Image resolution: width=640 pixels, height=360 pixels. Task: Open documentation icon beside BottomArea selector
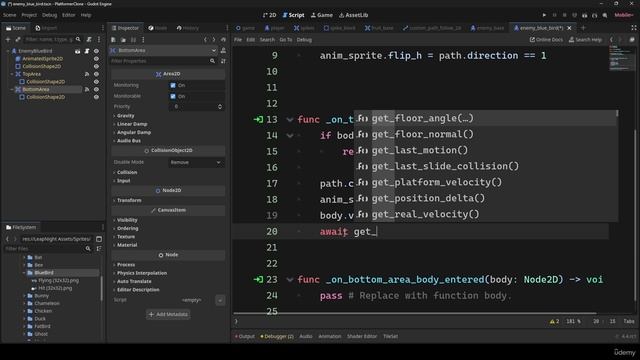click(223, 51)
